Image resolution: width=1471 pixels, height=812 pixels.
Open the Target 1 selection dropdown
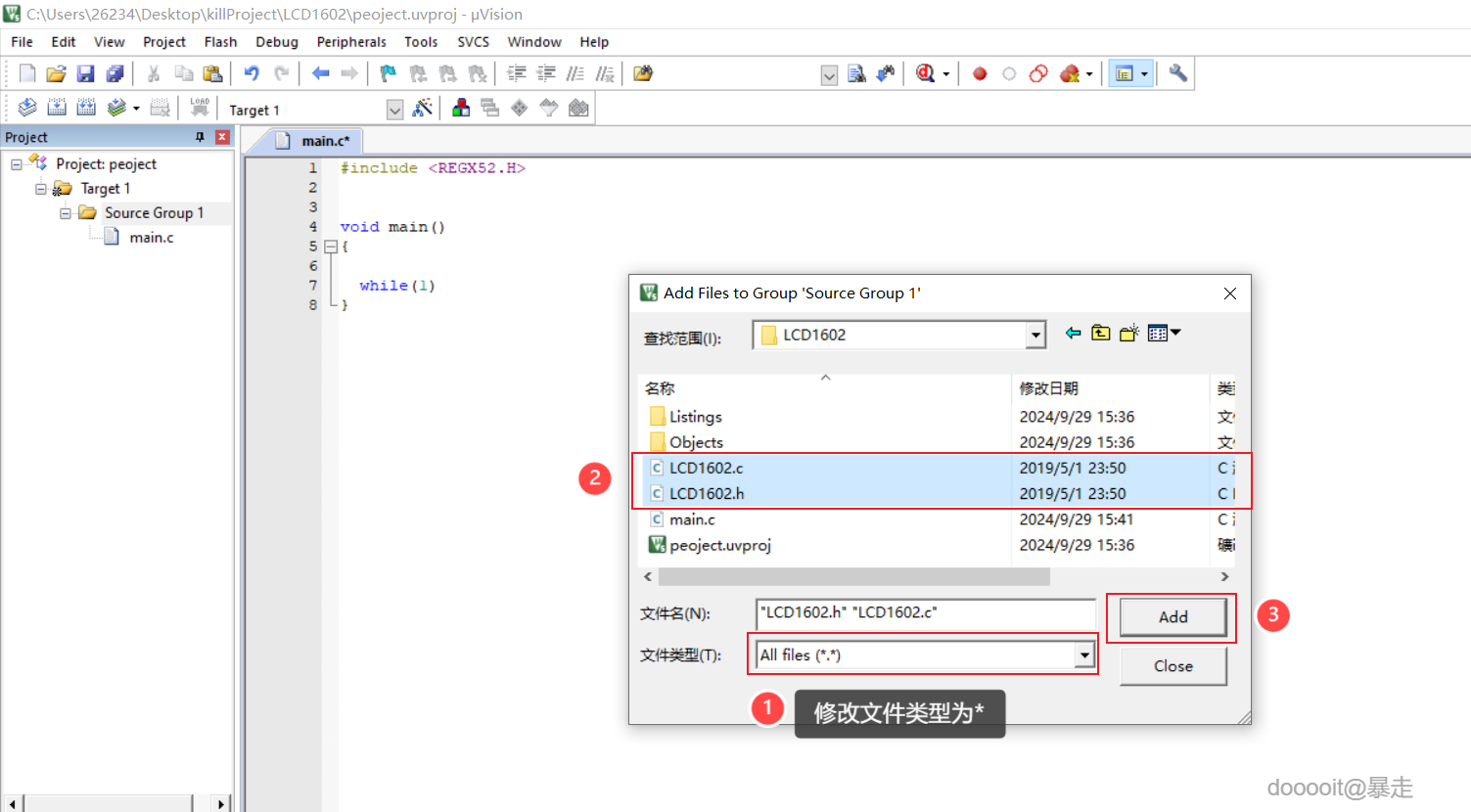[394, 110]
